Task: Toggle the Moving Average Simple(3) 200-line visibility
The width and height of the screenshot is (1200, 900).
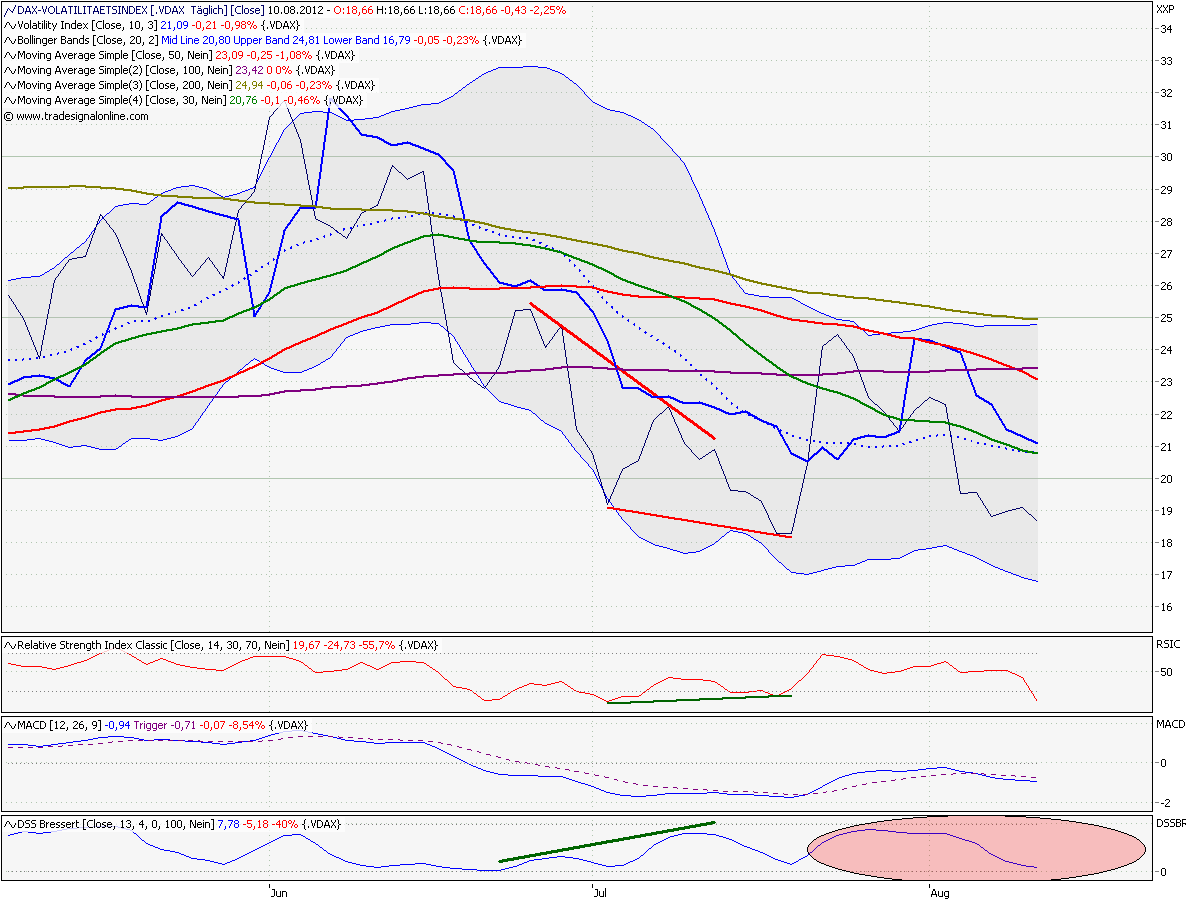Action: 8,85
